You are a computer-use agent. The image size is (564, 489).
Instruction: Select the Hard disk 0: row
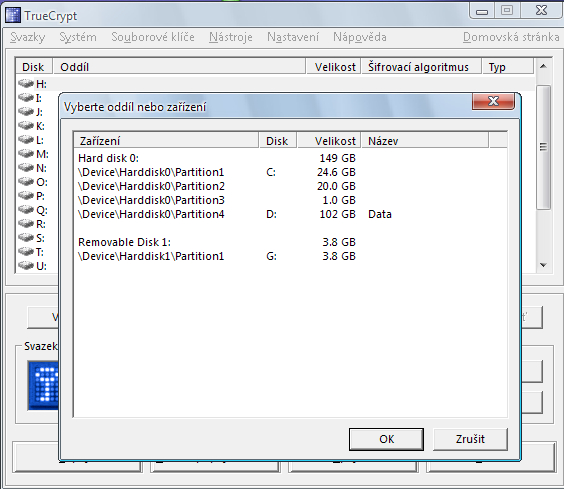tap(290, 158)
